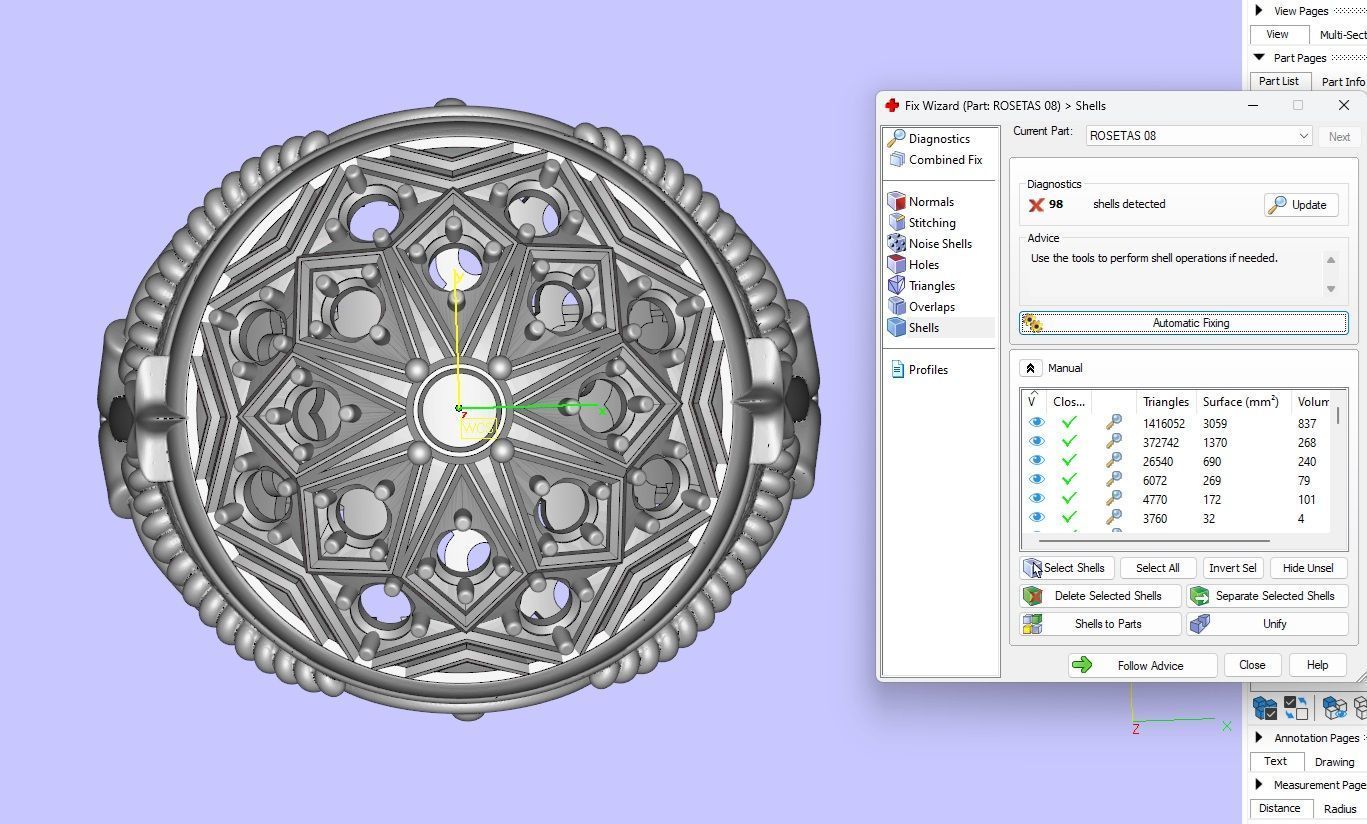Screen dimensions: 1367x824
Task: Zoom to shell with 6072 triangles
Action: tap(1113, 481)
